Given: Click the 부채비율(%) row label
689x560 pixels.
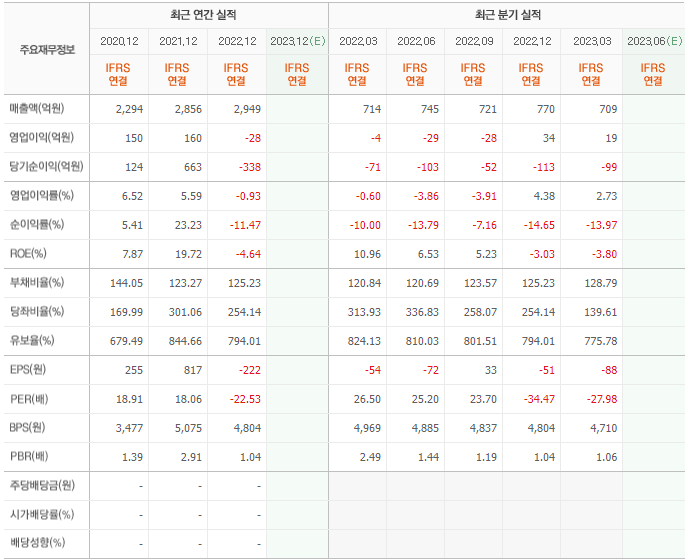Looking at the screenshot, I should tap(37, 282).
